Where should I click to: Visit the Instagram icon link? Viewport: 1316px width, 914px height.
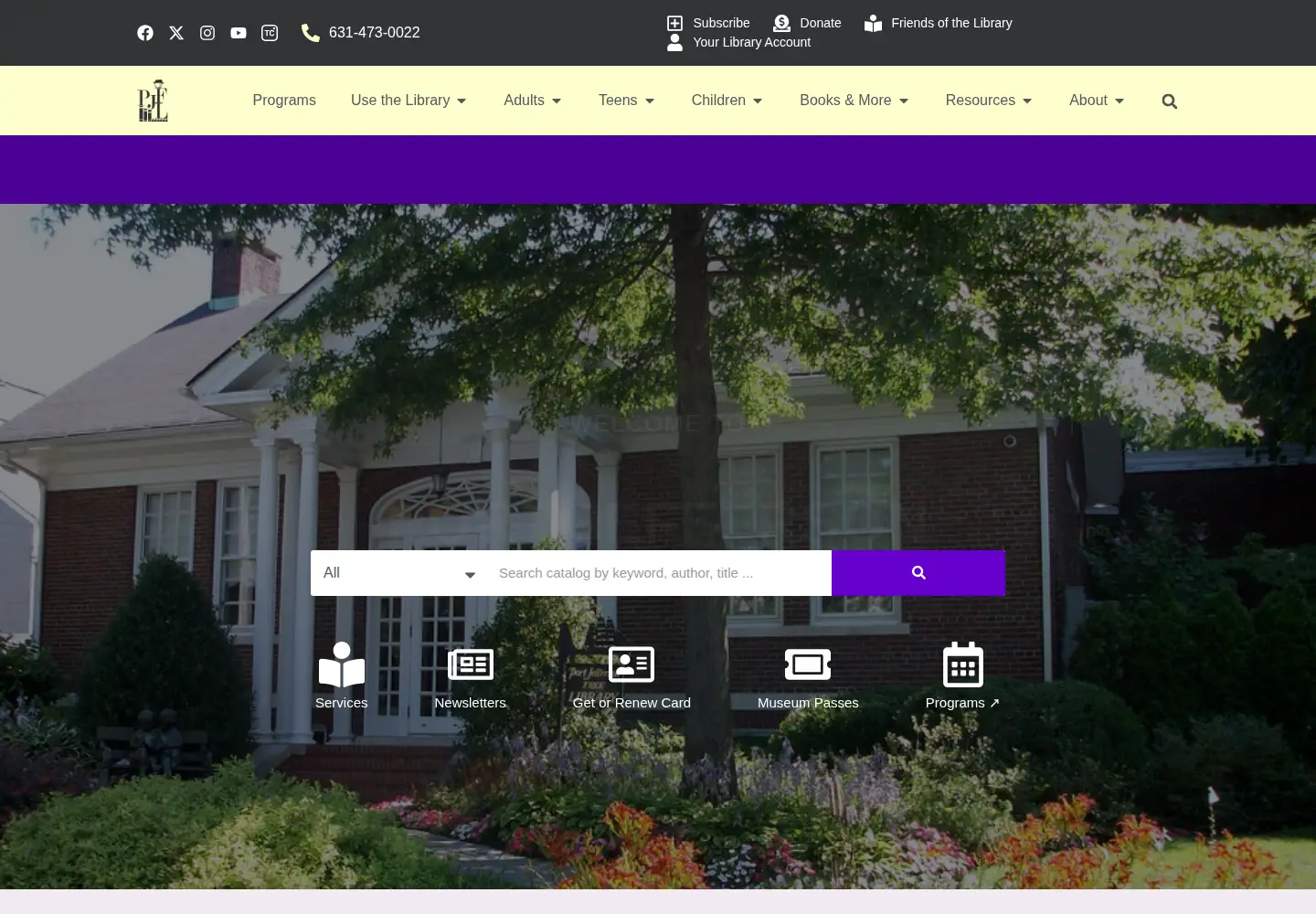207,33
